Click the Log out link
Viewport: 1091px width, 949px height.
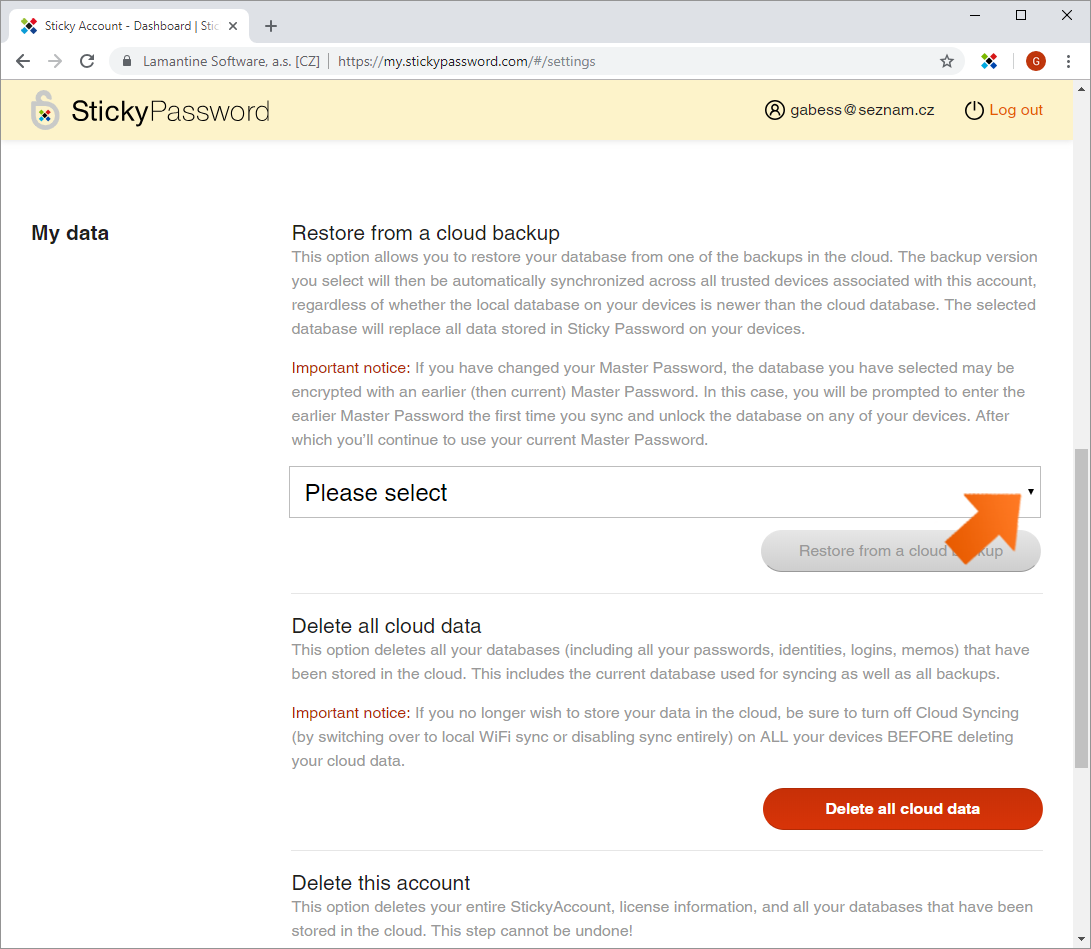click(1015, 110)
